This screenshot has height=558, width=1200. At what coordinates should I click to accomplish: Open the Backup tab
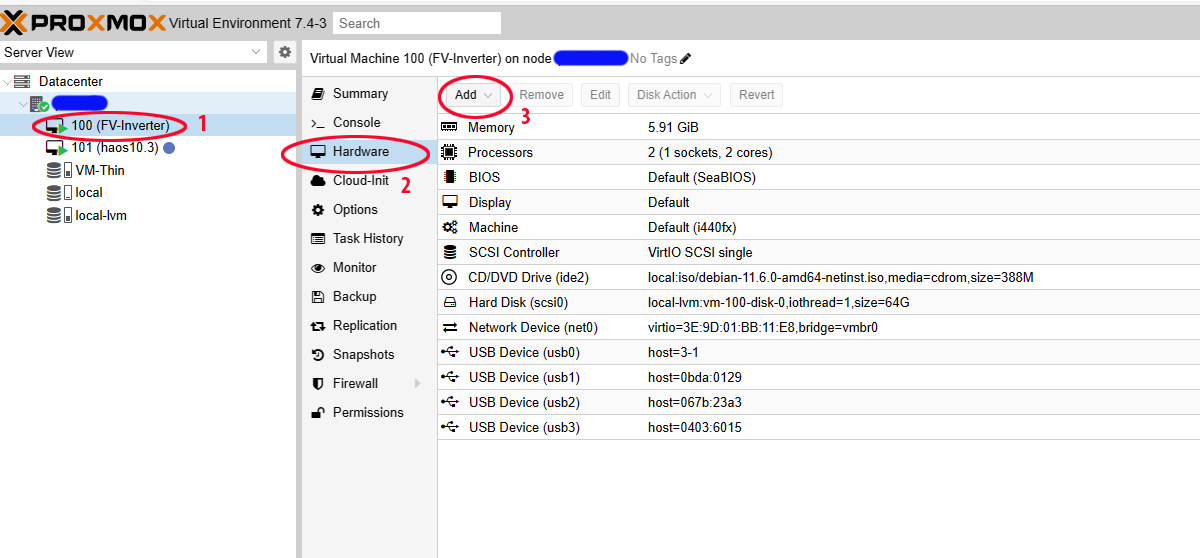[x=368, y=297]
